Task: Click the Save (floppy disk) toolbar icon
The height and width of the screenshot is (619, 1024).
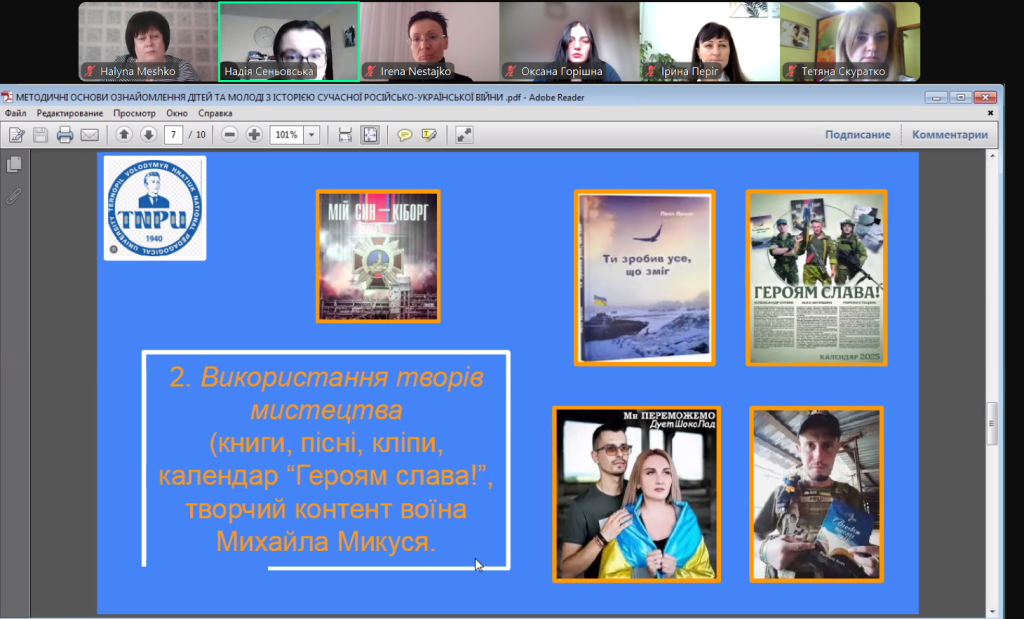Action: pos(40,135)
